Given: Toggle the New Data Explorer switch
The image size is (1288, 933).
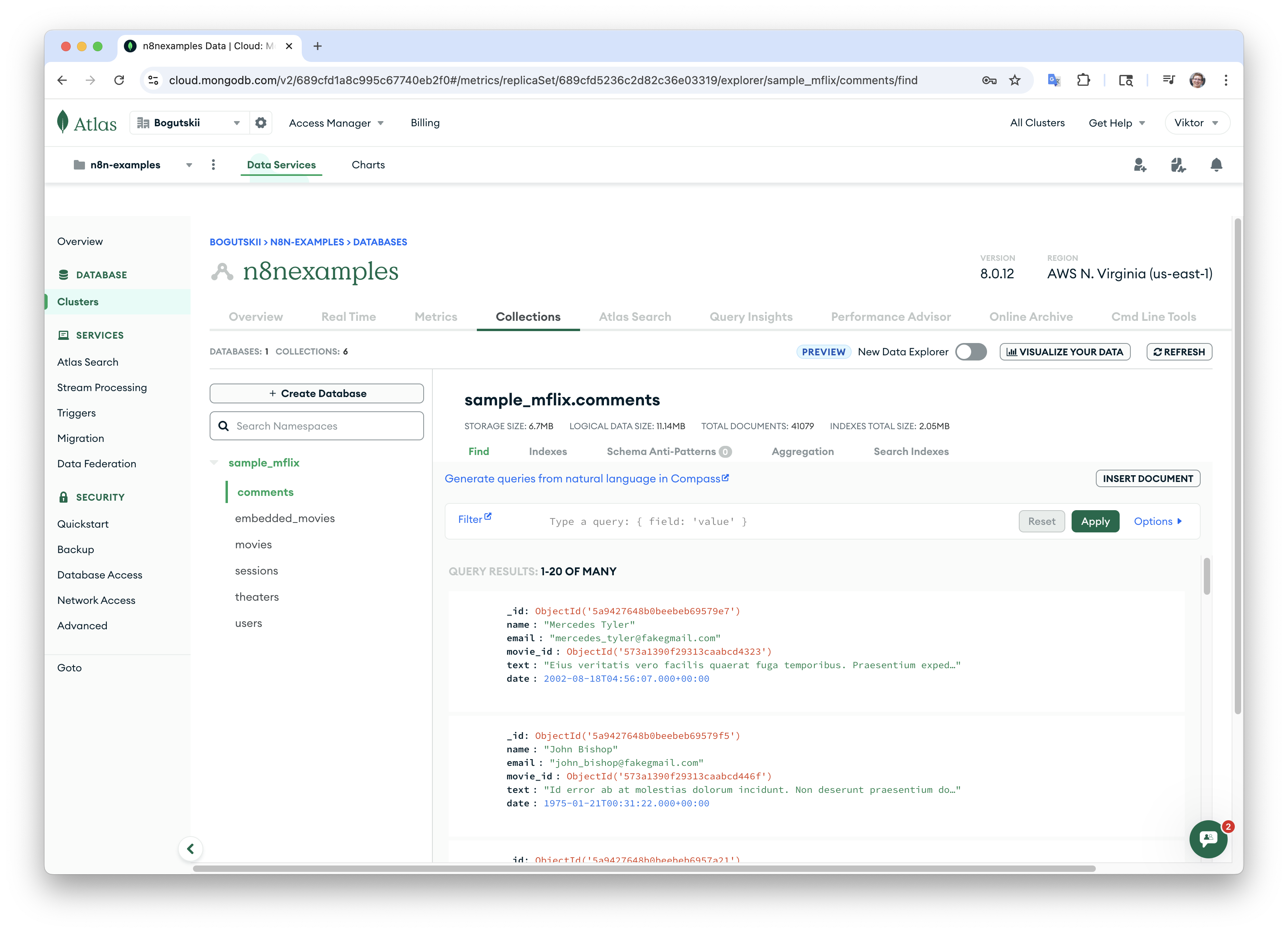Looking at the screenshot, I should [970, 352].
